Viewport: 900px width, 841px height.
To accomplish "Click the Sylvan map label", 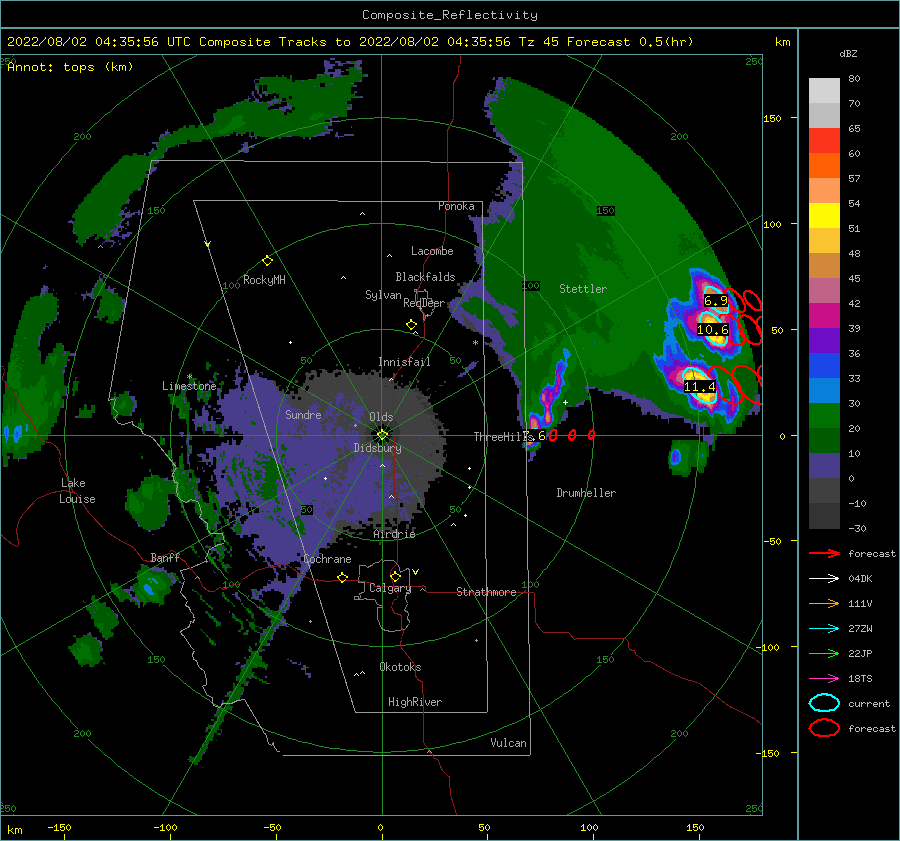I will tap(383, 295).
